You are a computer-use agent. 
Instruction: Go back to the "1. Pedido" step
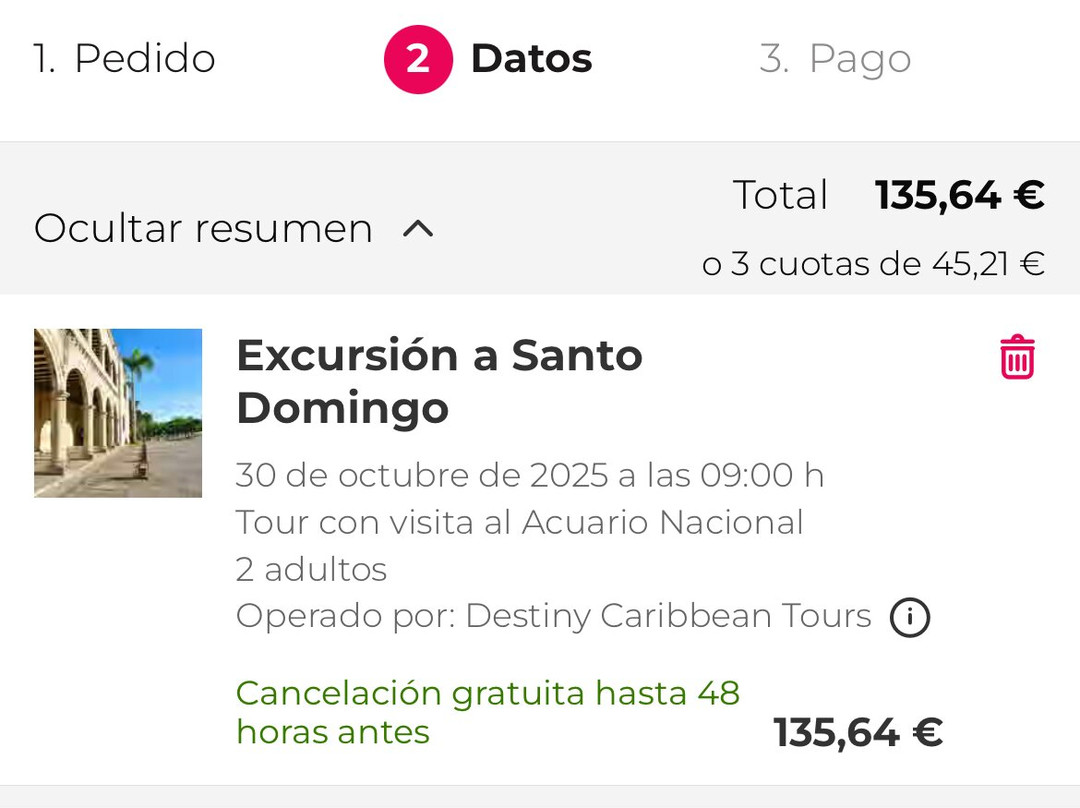124,59
